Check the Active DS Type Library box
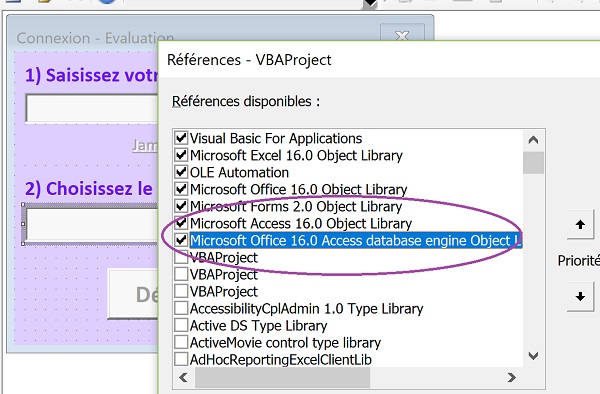This screenshot has height=394, width=600. 181,326
